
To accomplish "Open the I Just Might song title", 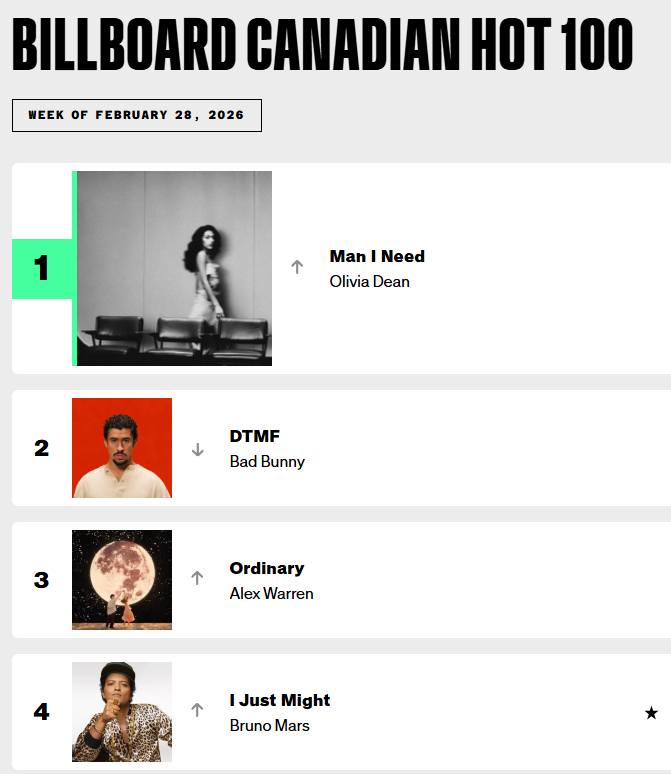I will click(x=280, y=700).
